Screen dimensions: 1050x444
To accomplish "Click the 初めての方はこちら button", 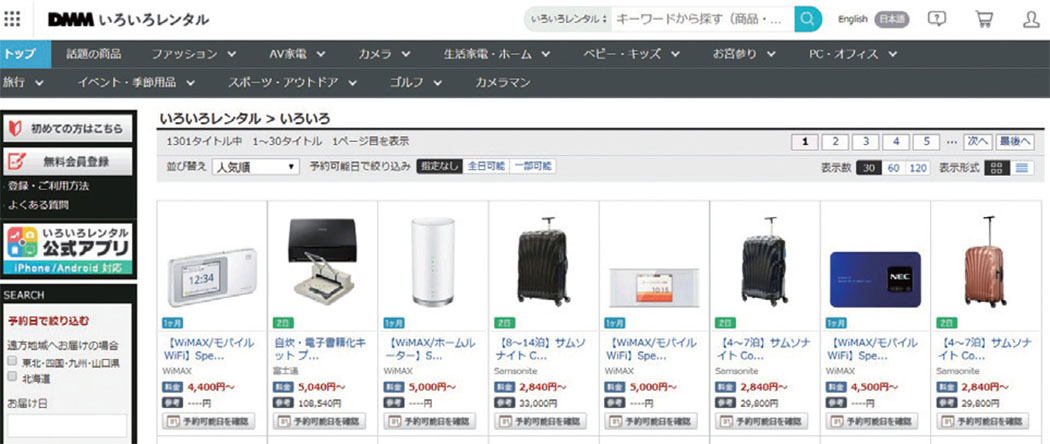I will 68,129.
